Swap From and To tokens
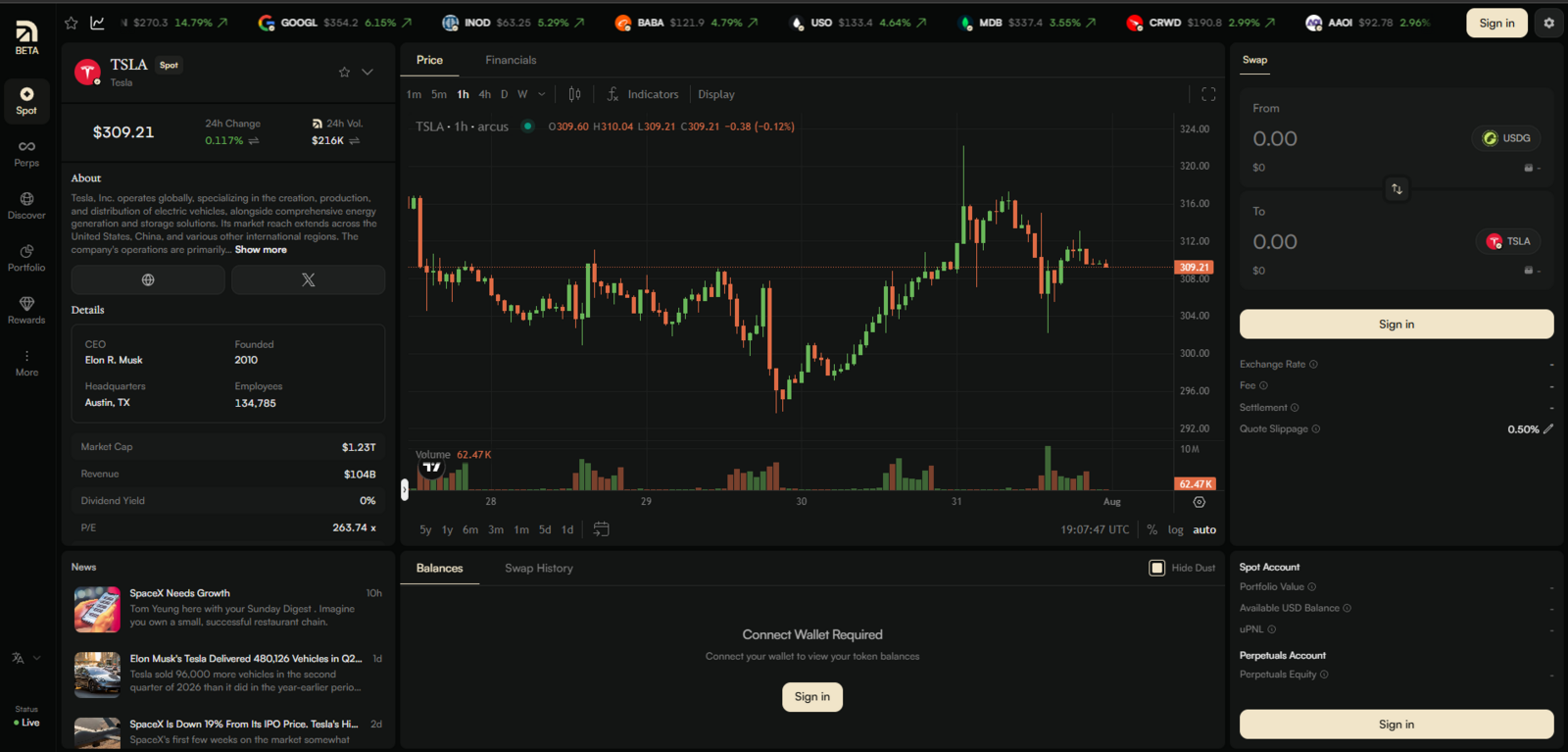 [x=1396, y=189]
